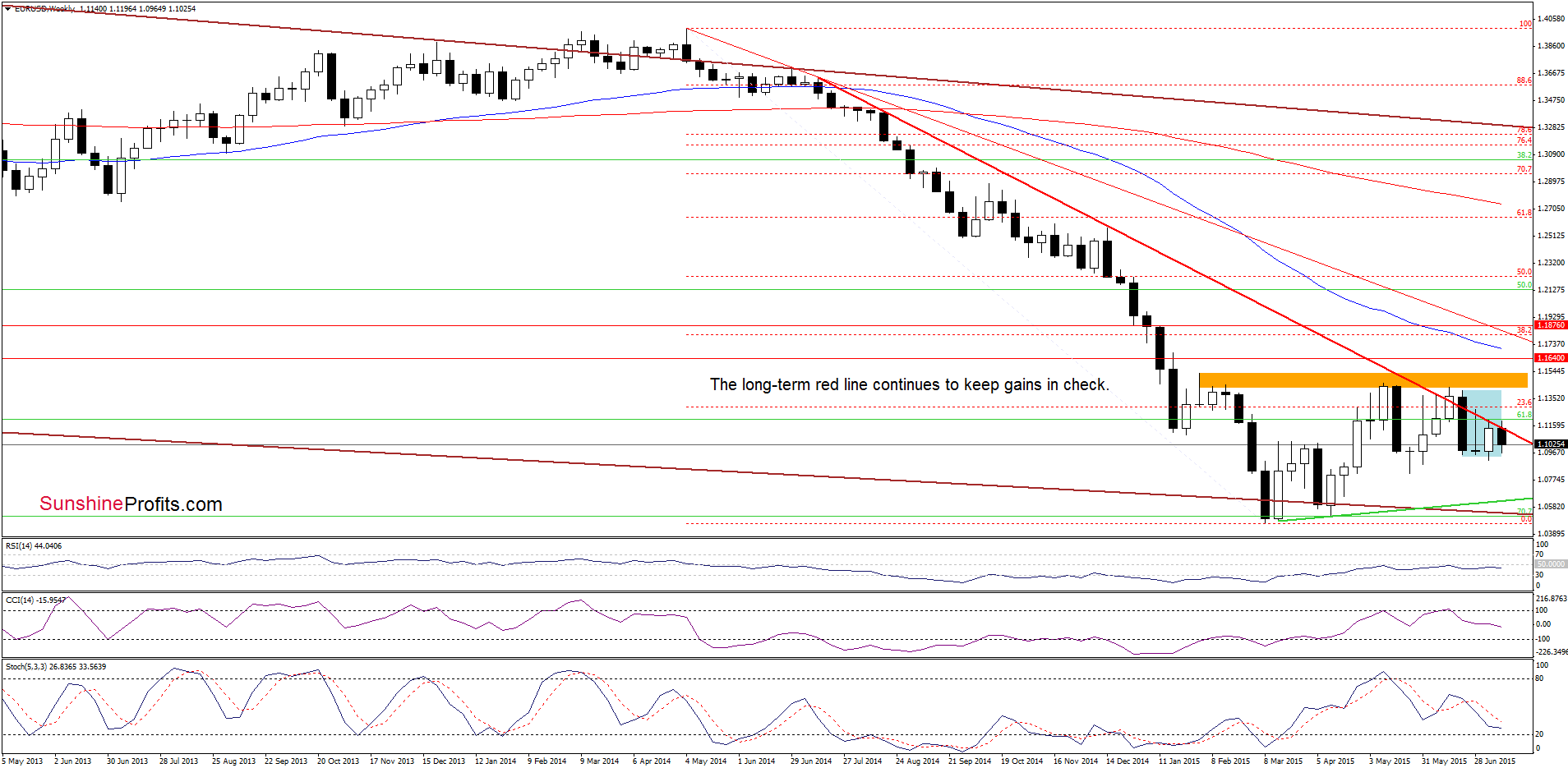Click the 19 Oct 2014 date label
1568x768 pixels.
tap(1022, 761)
